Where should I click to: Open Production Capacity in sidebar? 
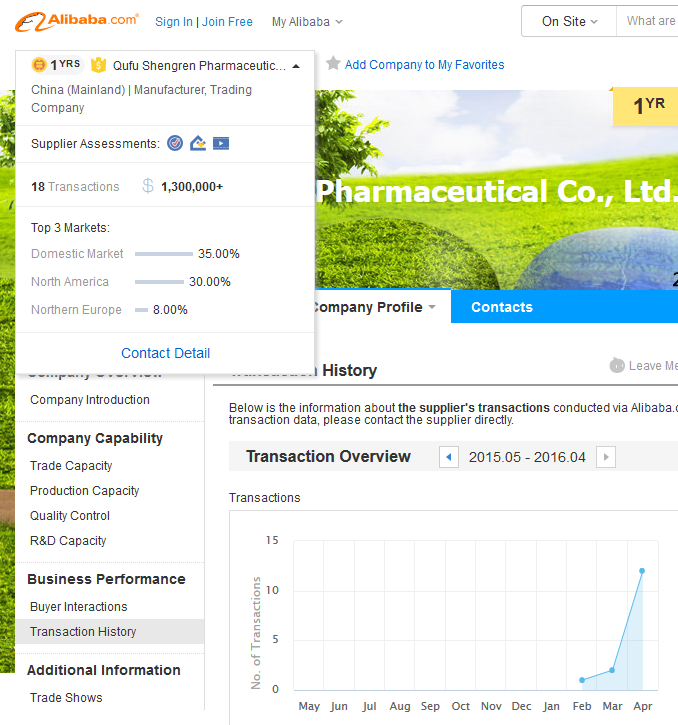point(85,491)
